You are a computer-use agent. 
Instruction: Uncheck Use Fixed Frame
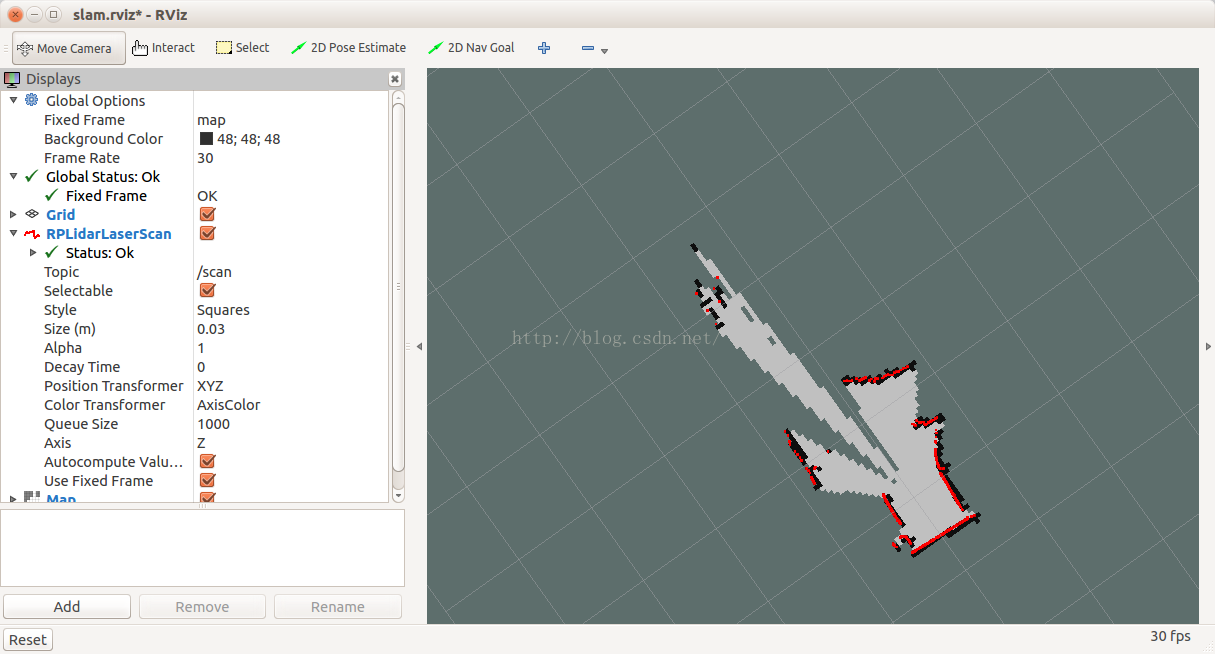(208, 480)
